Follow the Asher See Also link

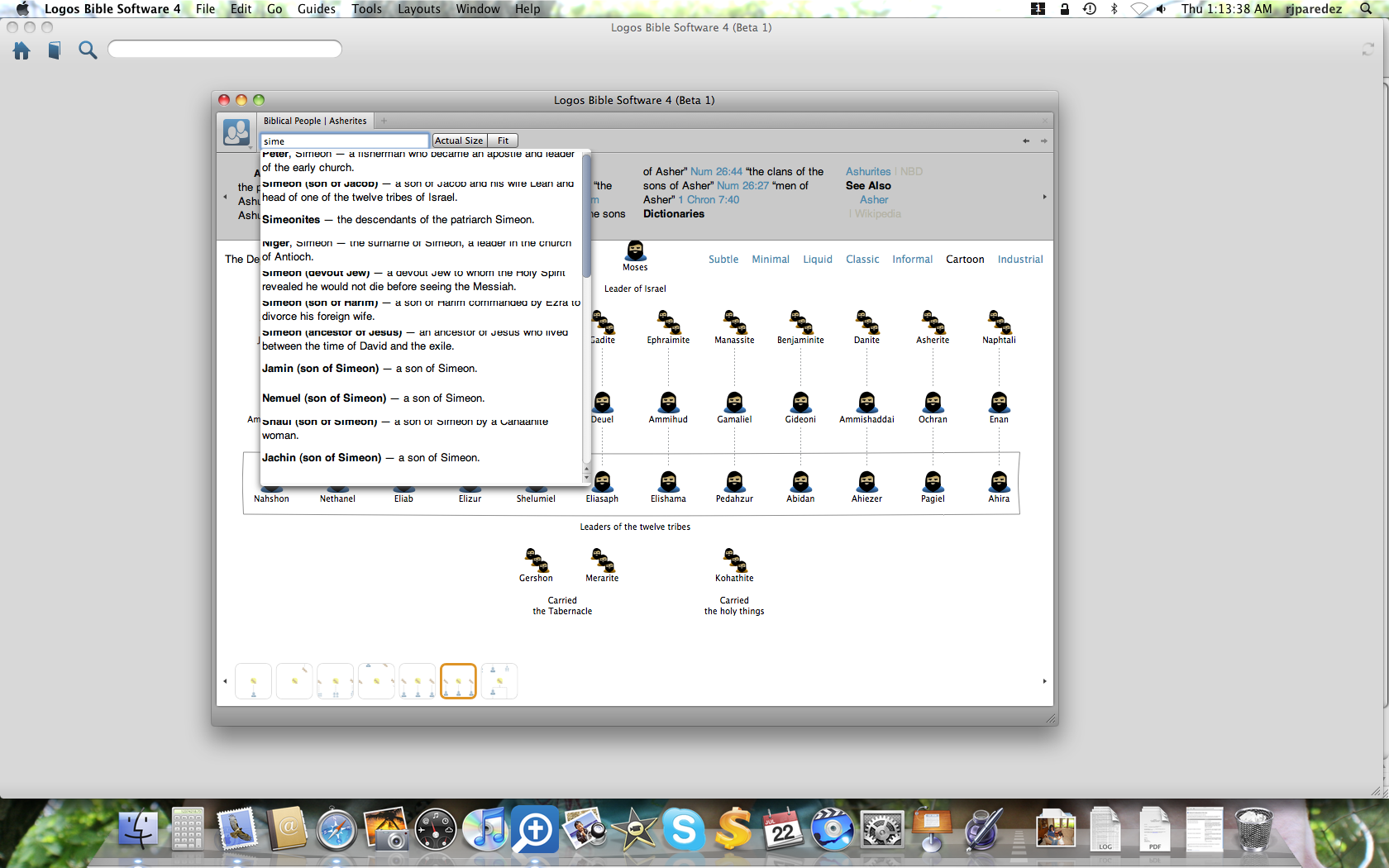874,200
